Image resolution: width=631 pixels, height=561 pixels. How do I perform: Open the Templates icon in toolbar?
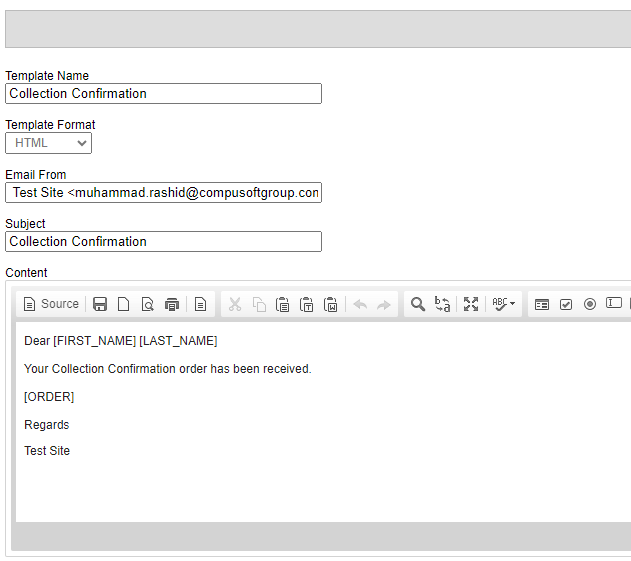[x=201, y=304]
